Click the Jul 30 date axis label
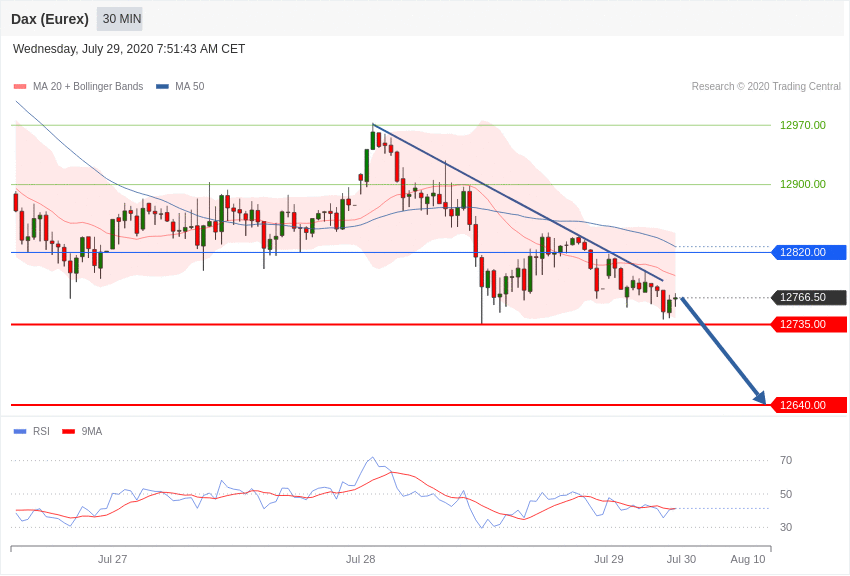Image resolution: width=850 pixels, height=576 pixels. [x=681, y=559]
